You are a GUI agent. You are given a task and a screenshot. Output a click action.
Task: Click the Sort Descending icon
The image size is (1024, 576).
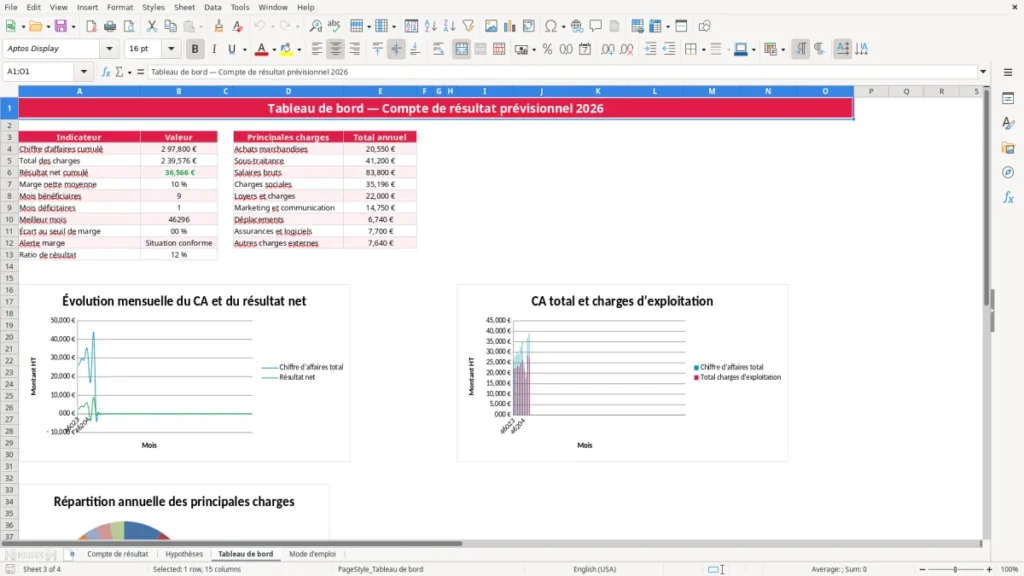coord(449,26)
